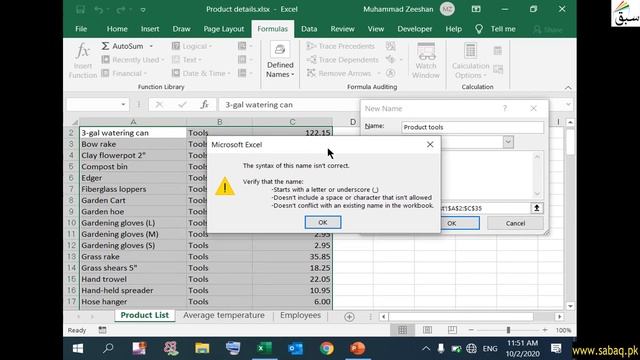This screenshot has width=640, height=360.
Task: Click the taskbar search icon
Action: (x=108, y=349)
